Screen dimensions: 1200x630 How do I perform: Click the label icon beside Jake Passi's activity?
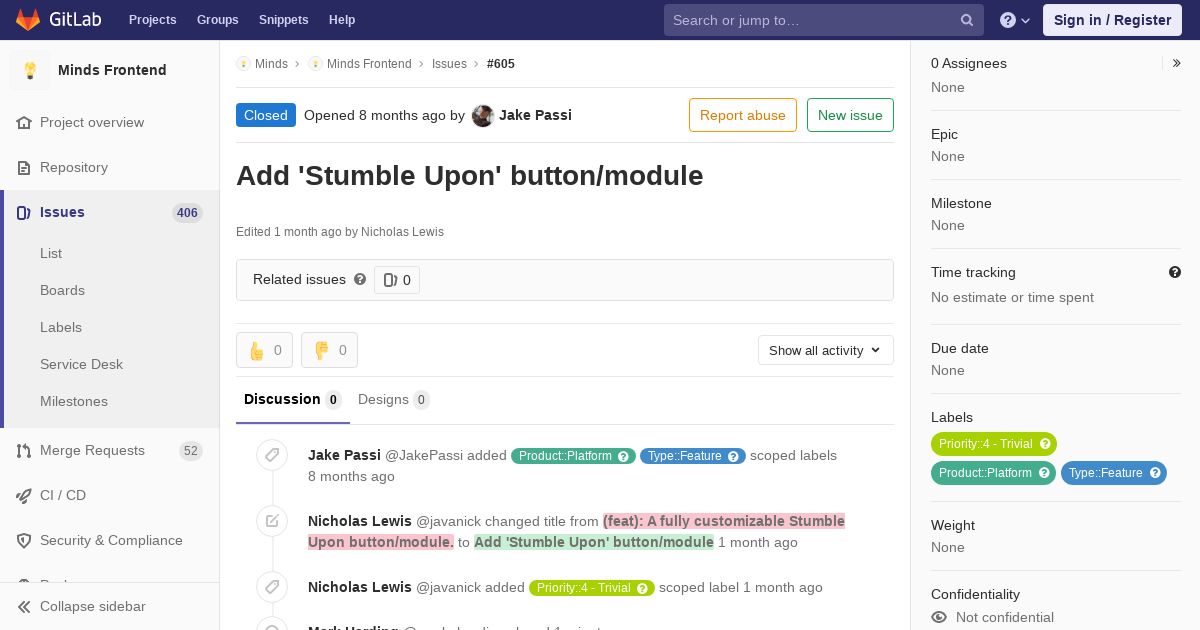point(272,455)
